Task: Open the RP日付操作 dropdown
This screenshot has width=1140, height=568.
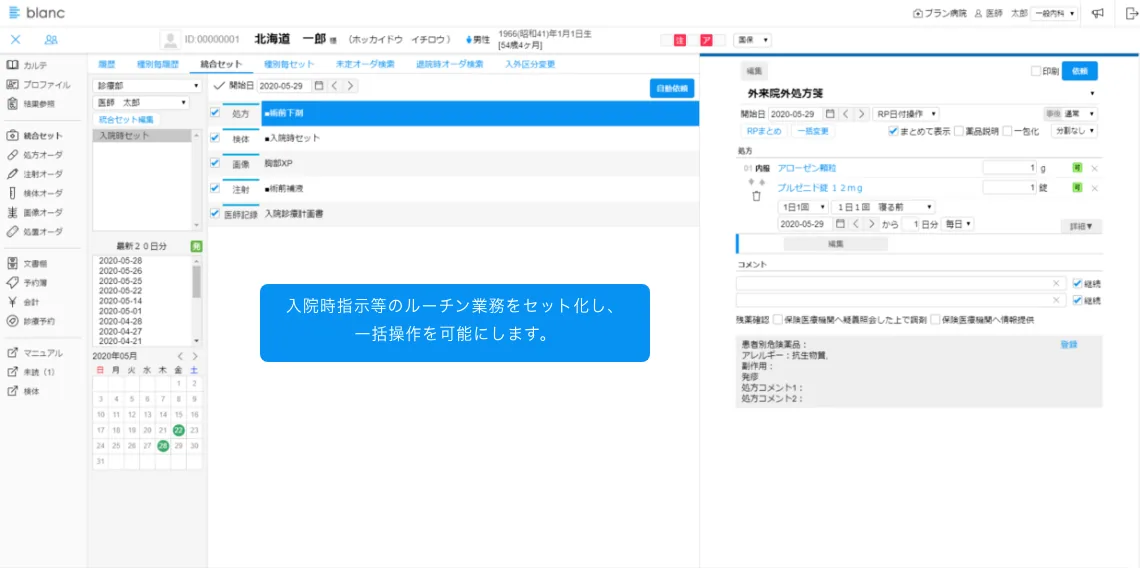Action: (905, 114)
